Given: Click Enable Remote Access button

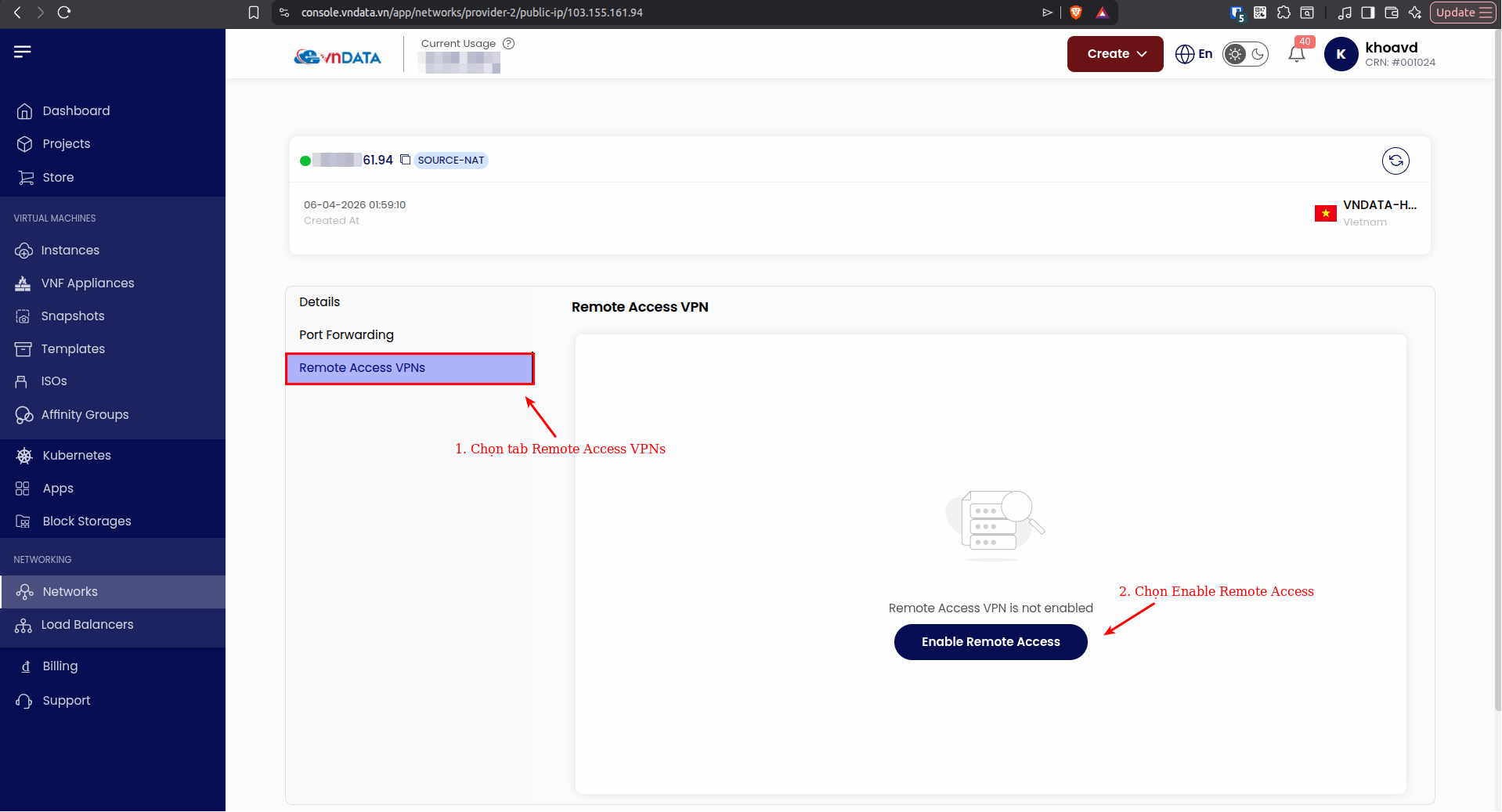Looking at the screenshot, I should (x=991, y=642).
